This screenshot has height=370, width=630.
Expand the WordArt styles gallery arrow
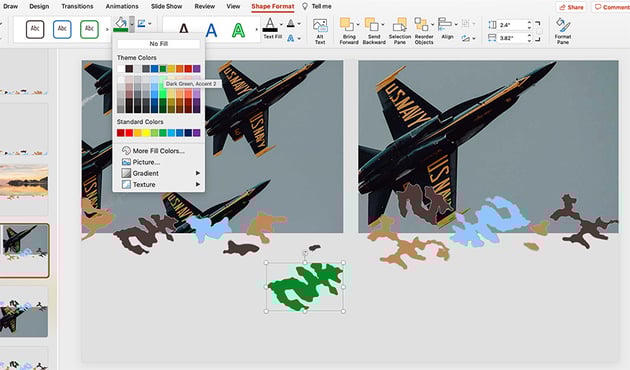pyautogui.click(x=257, y=29)
